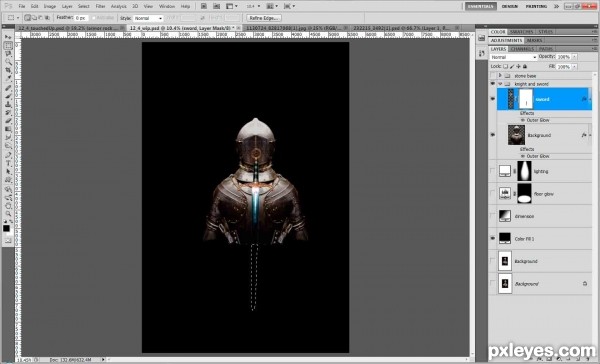Select the Eraser tool

(8, 121)
